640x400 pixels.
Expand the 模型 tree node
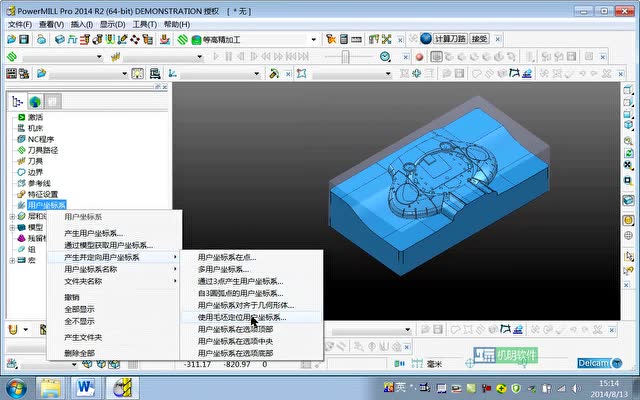coord(12,227)
